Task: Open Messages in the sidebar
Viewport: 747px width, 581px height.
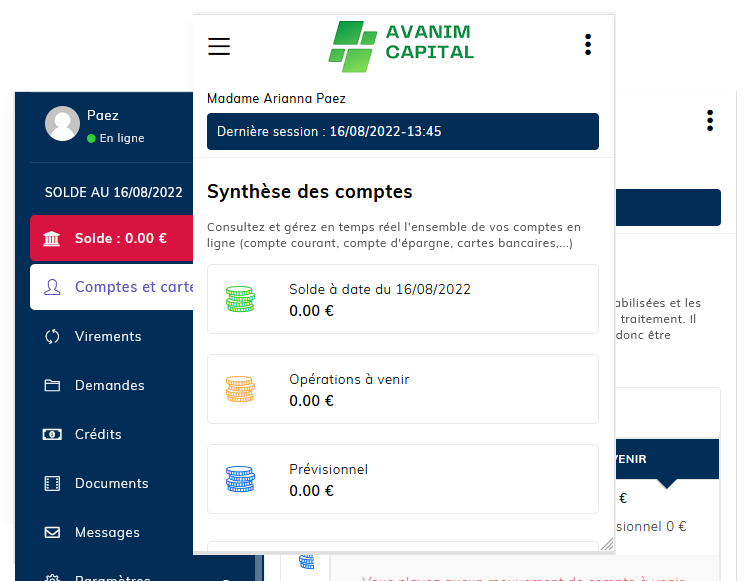Action: coord(107,532)
